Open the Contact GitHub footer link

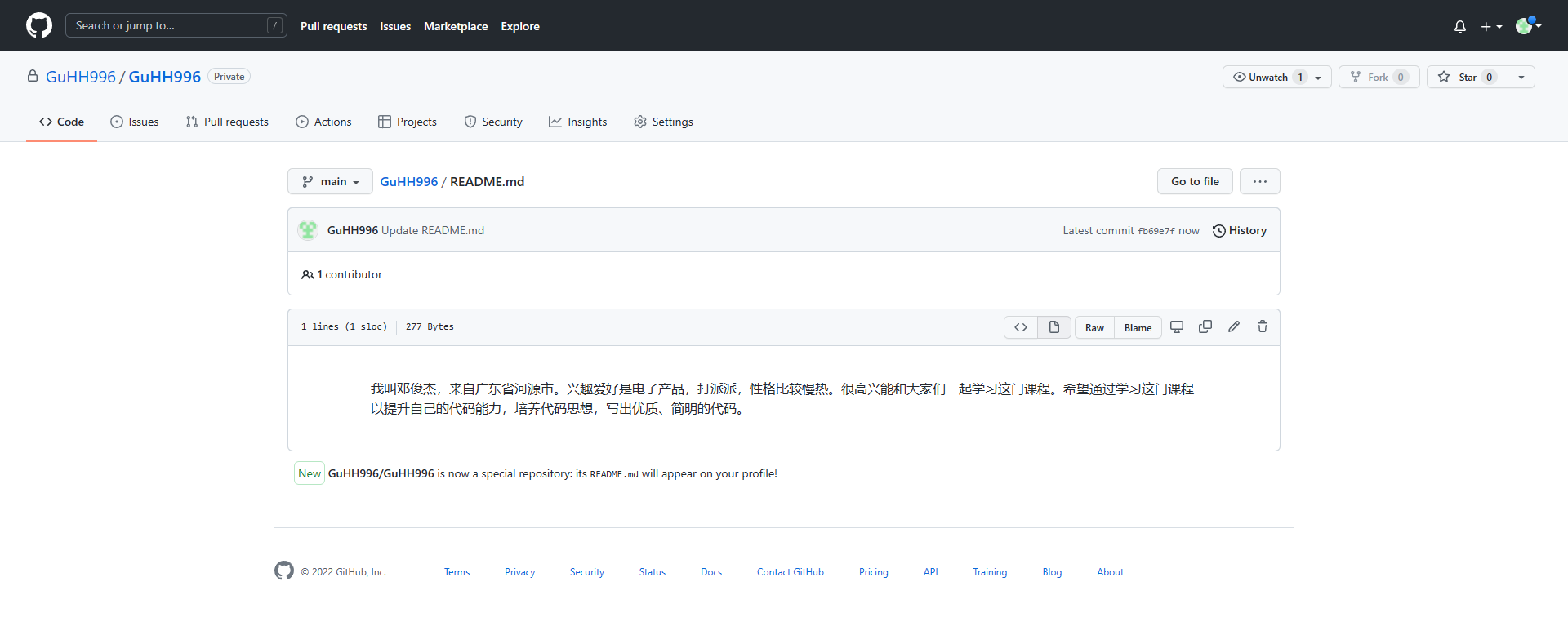[791, 572]
